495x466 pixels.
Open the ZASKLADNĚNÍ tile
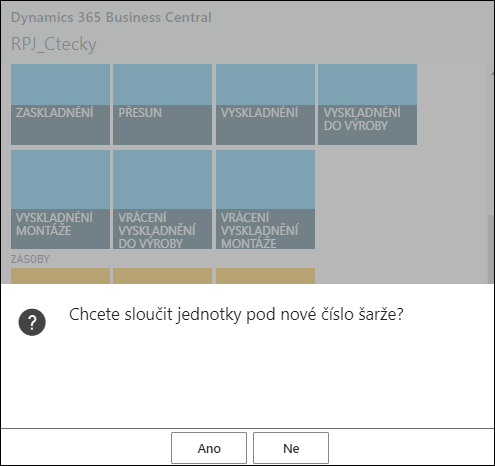(x=60, y=104)
